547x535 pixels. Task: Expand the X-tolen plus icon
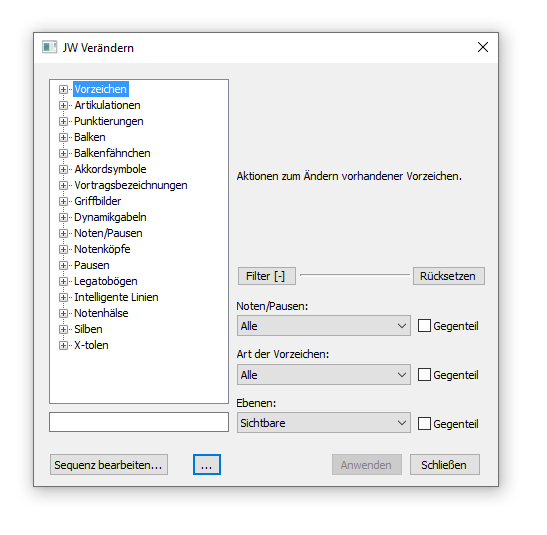[x=63, y=345]
